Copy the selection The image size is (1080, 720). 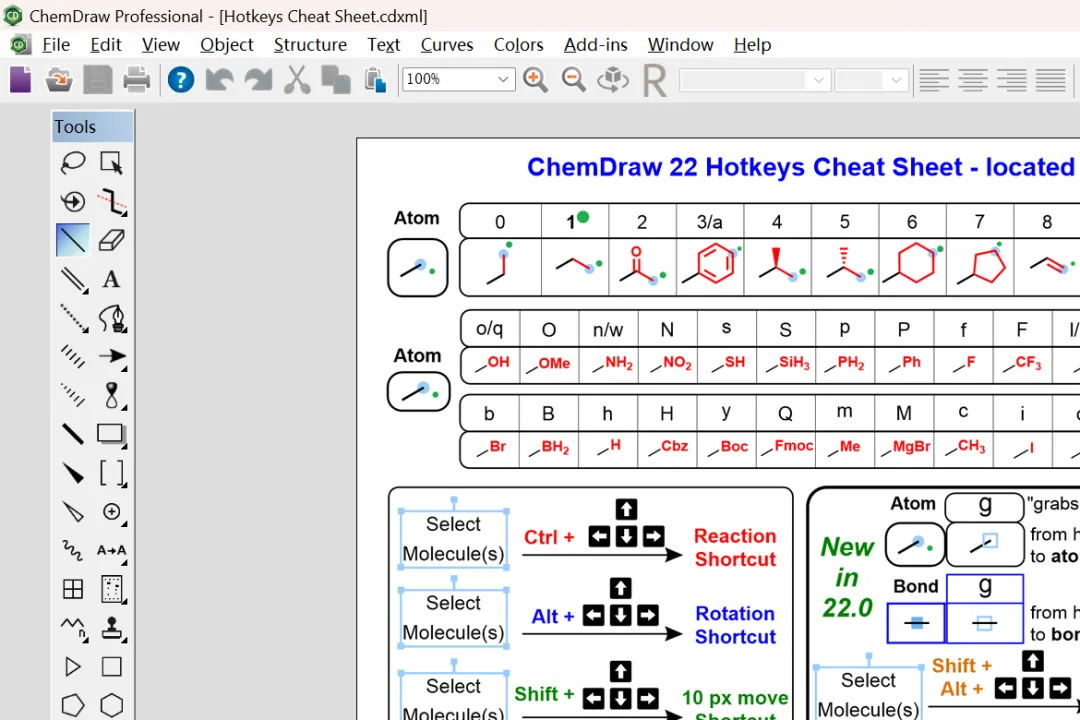pyautogui.click(x=336, y=80)
